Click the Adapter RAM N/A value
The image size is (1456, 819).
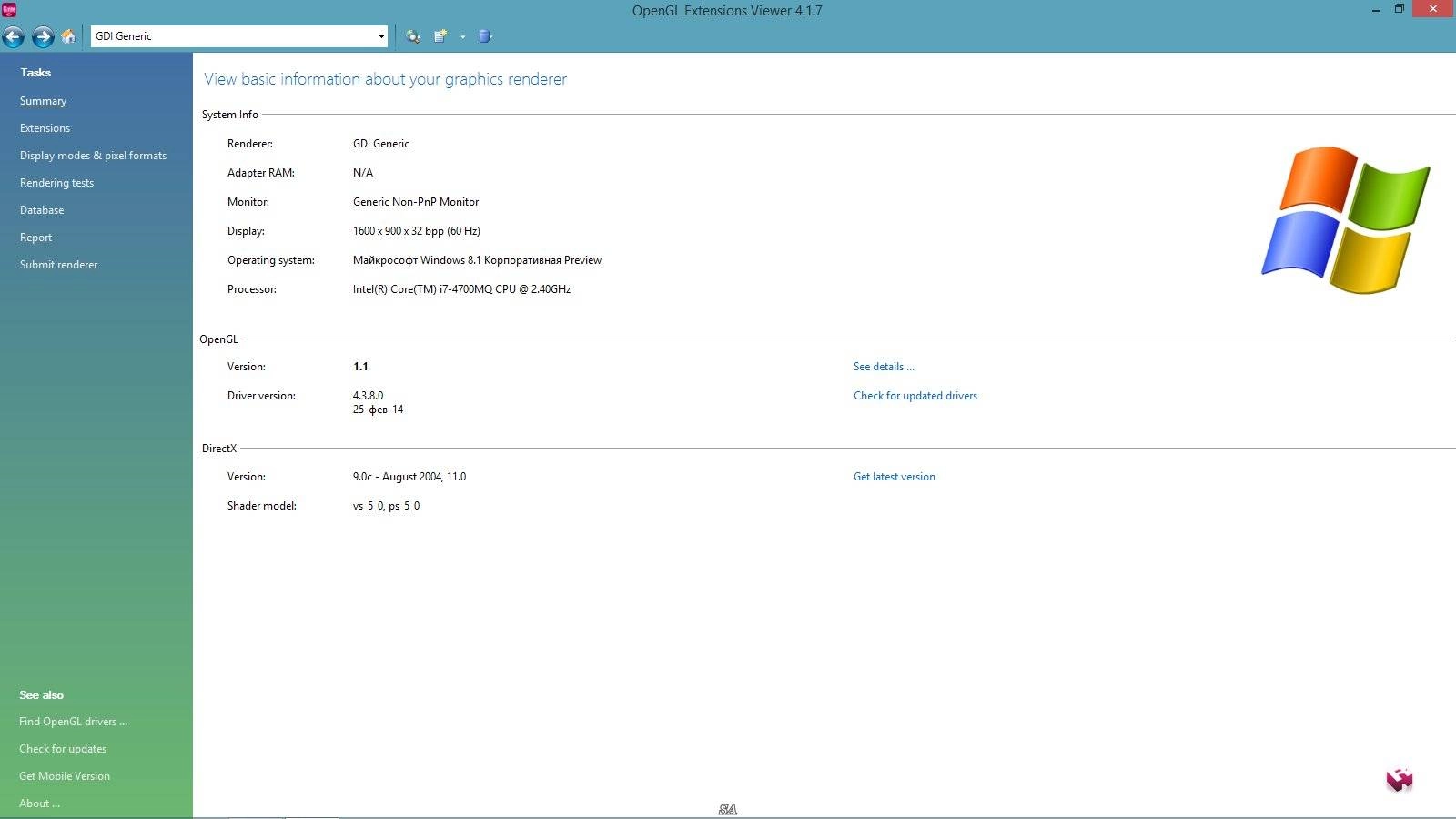pos(363,173)
